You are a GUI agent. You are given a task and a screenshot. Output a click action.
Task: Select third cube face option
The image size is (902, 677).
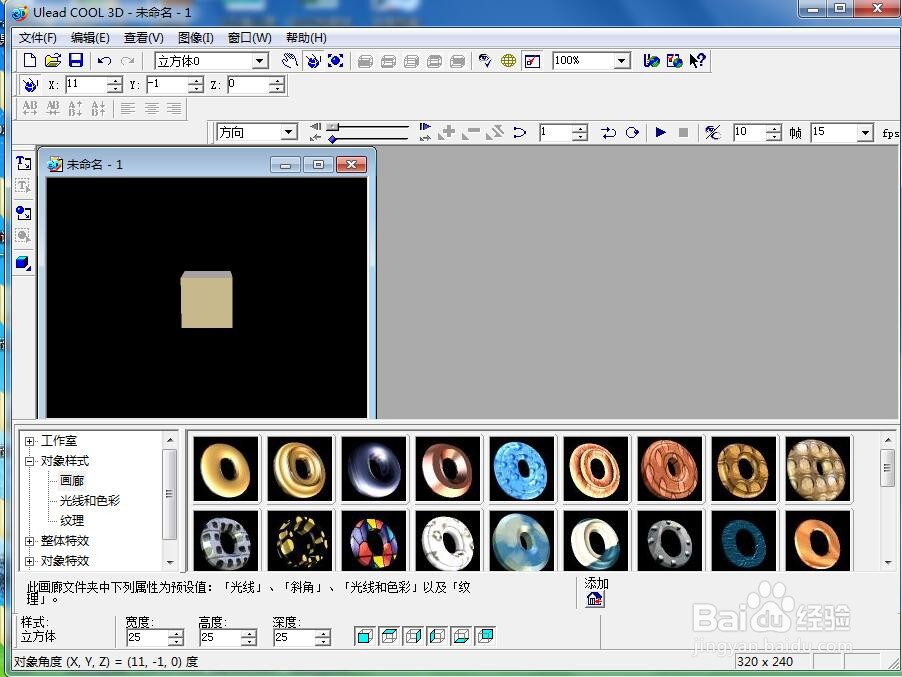[x=413, y=636]
